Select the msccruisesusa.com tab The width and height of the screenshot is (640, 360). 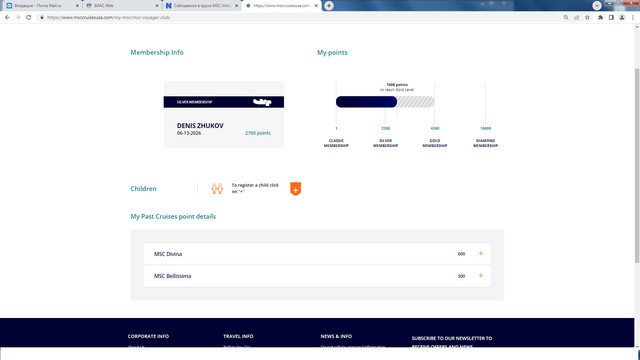pyautogui.click(x=281, y=6)
